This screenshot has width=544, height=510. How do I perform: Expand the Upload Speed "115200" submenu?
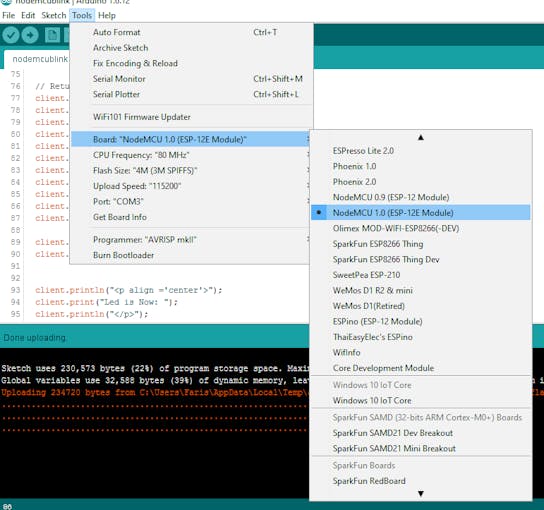coord(190,186)
